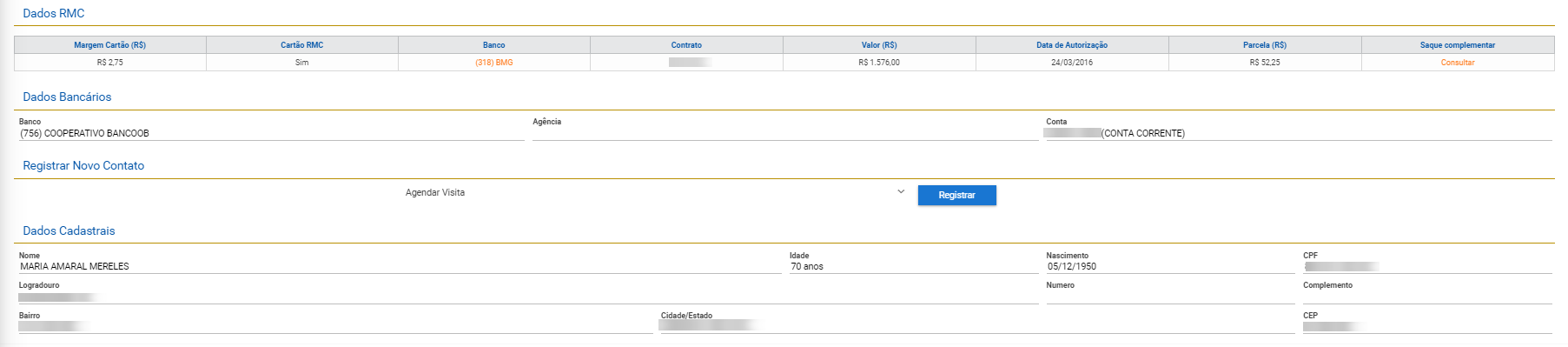Select the Nascimento date field
The height and width of the screenshot is (347, 1568).
[x=1170, y=267]
